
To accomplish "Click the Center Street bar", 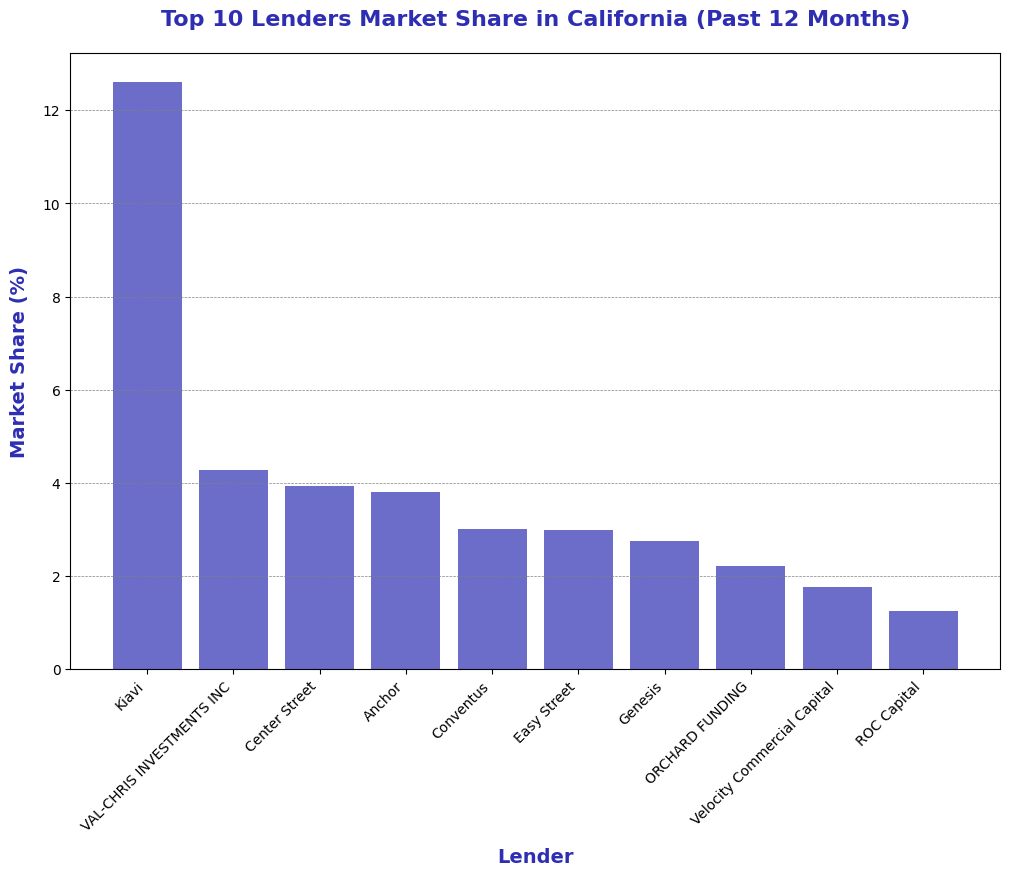I will click(319, 578).
